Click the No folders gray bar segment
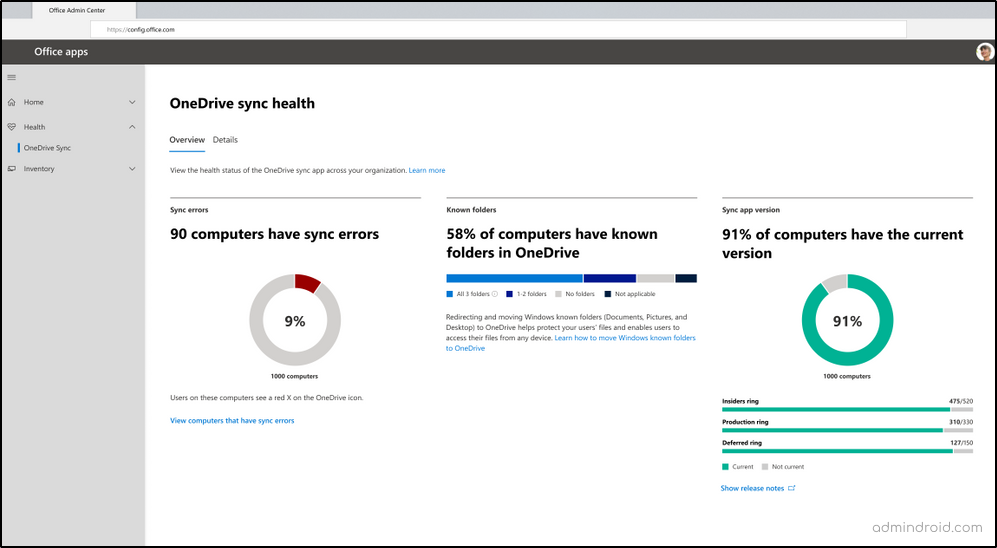 pyautogui.click(x=656, y=278)
